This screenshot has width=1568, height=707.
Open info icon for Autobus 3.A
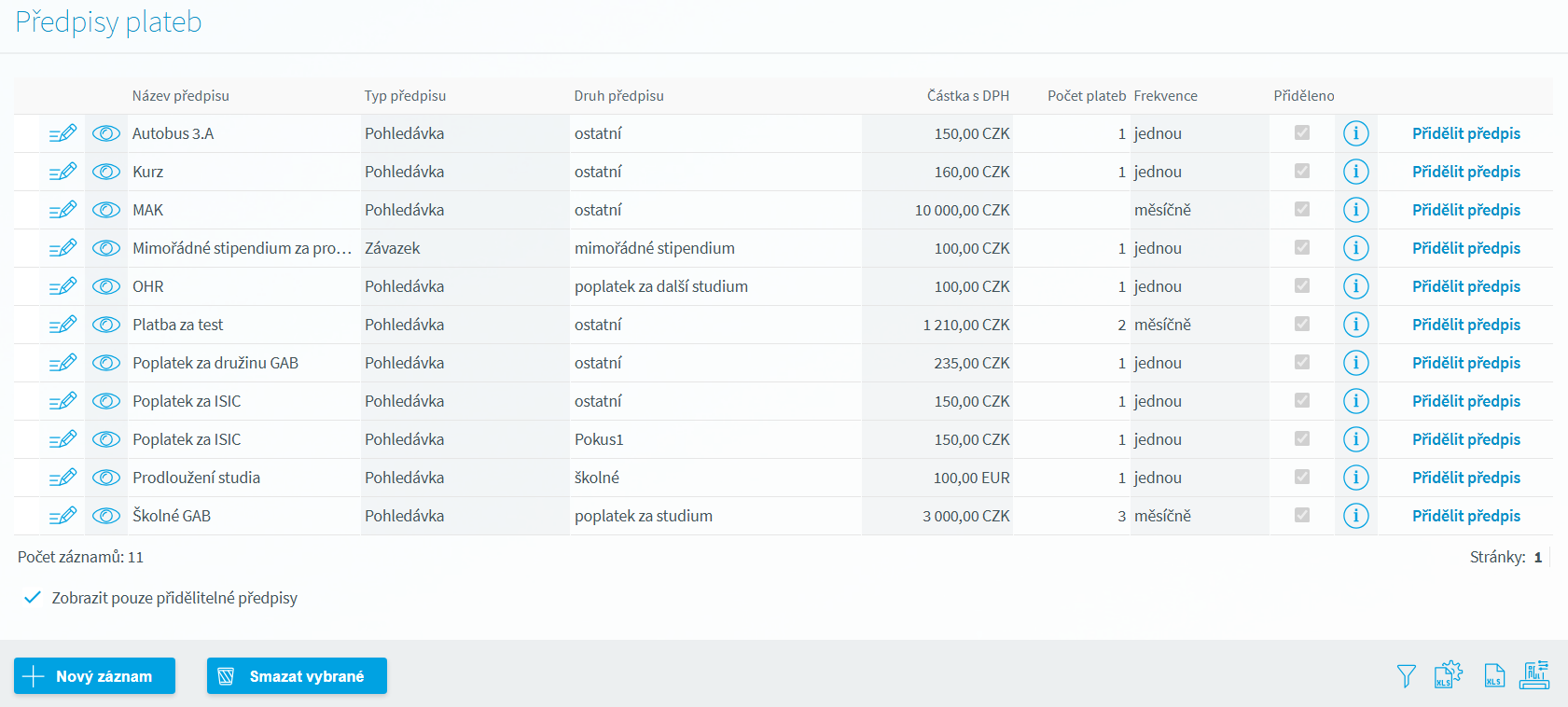pyautogui.click(x=1356, y=133)
